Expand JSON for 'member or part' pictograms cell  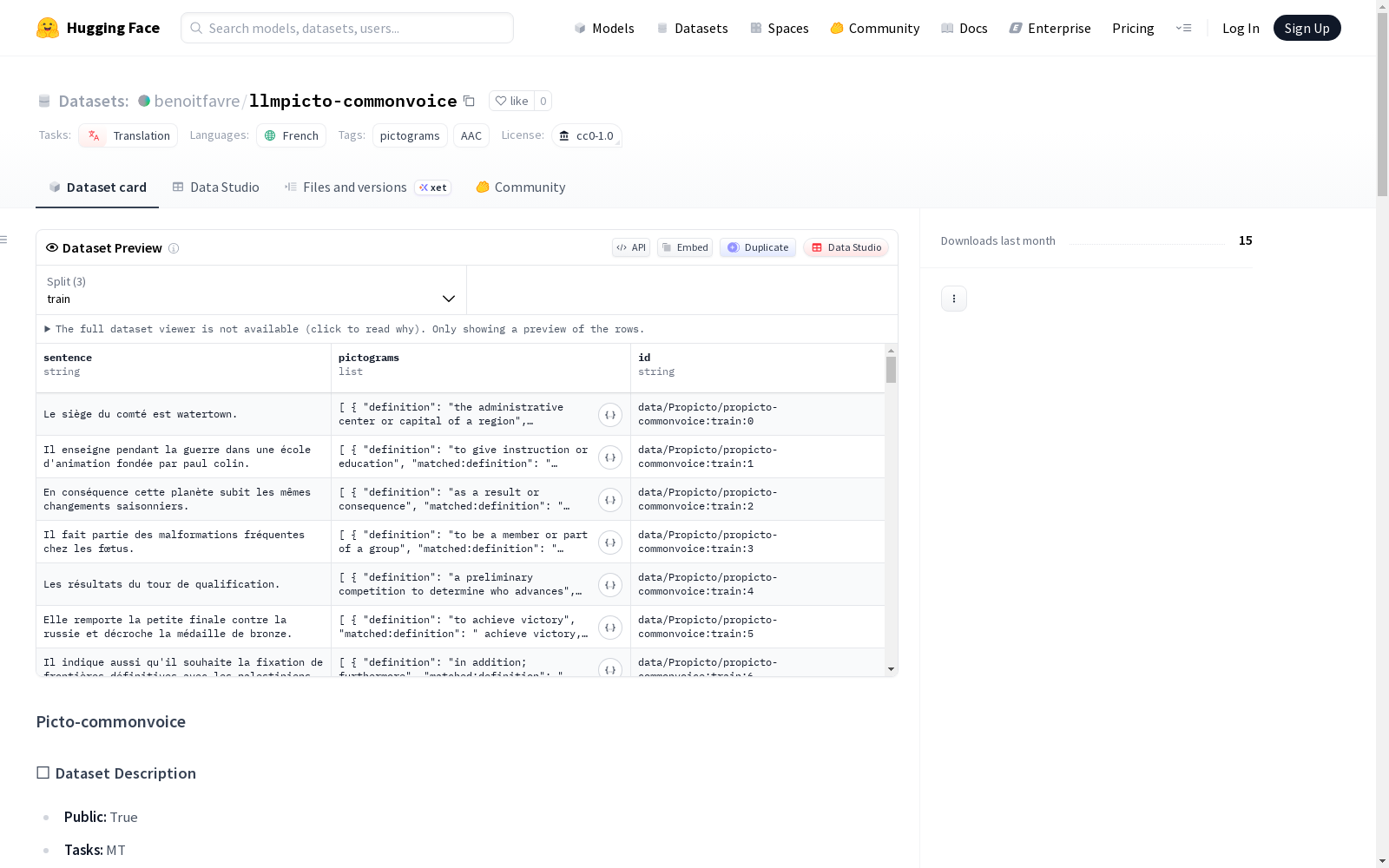pyautogui.click(x=610, y=542)
